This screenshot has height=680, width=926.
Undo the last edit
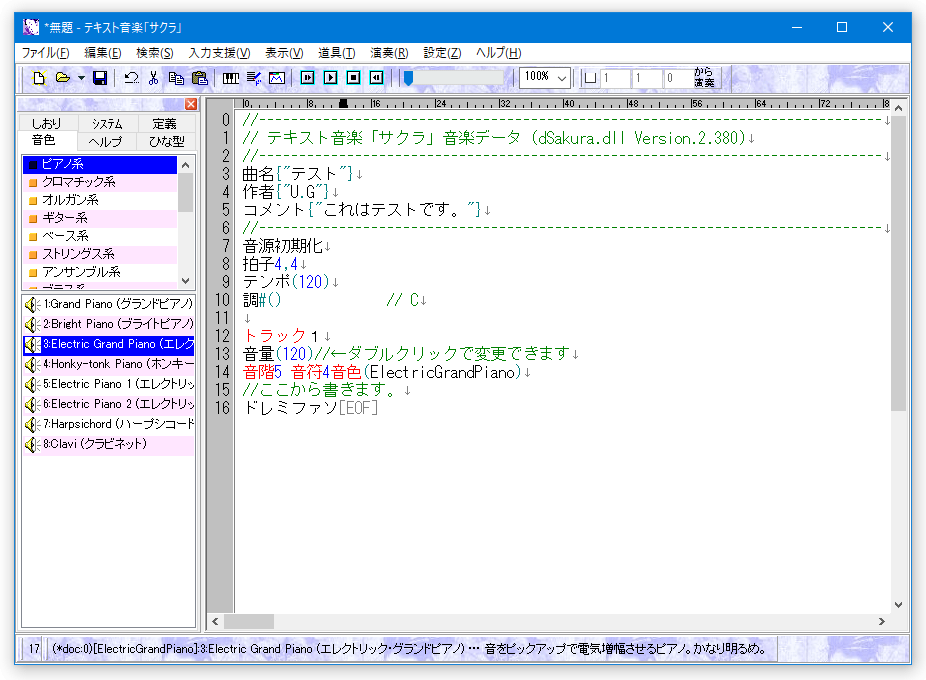[x=131, y=78]
